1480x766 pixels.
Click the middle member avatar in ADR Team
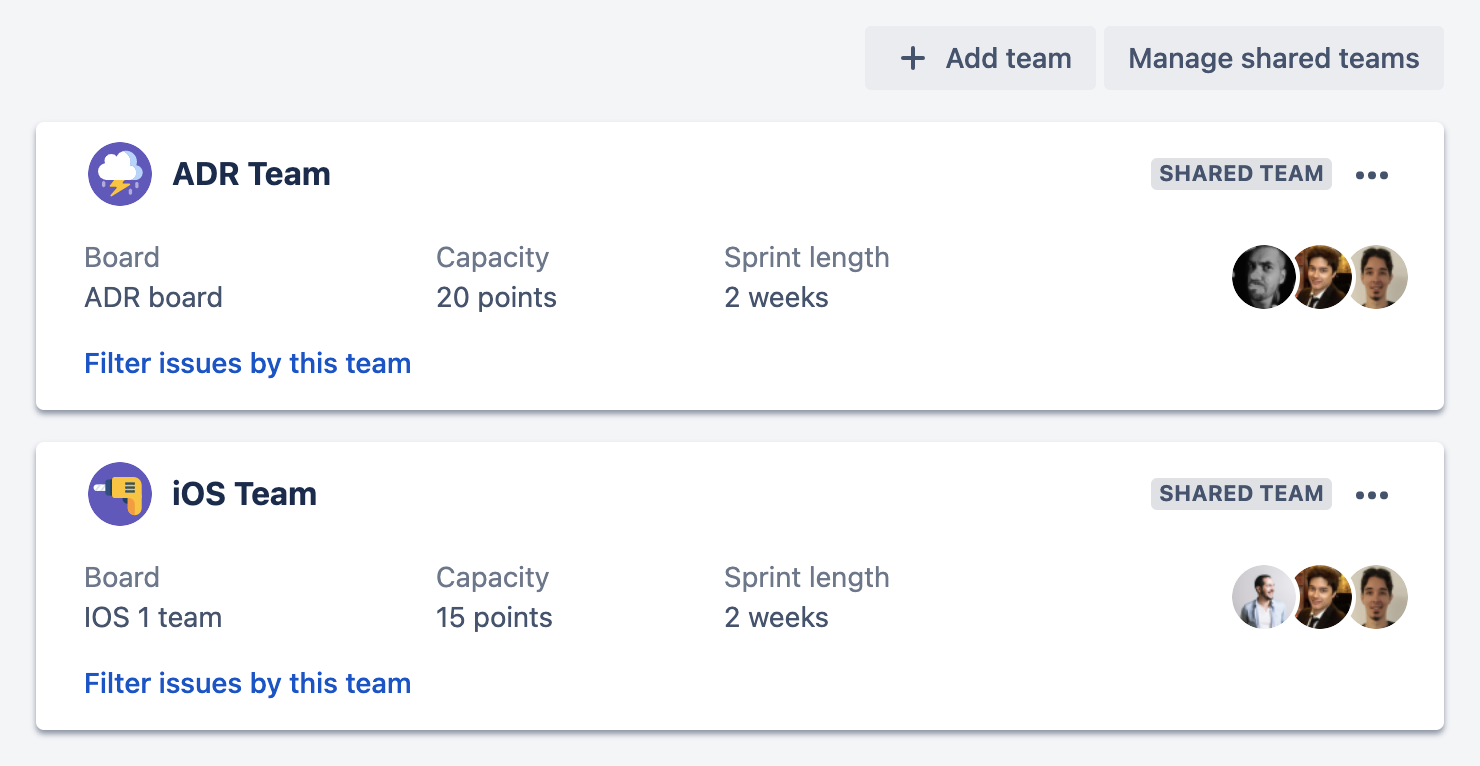tap(1320, 277)
